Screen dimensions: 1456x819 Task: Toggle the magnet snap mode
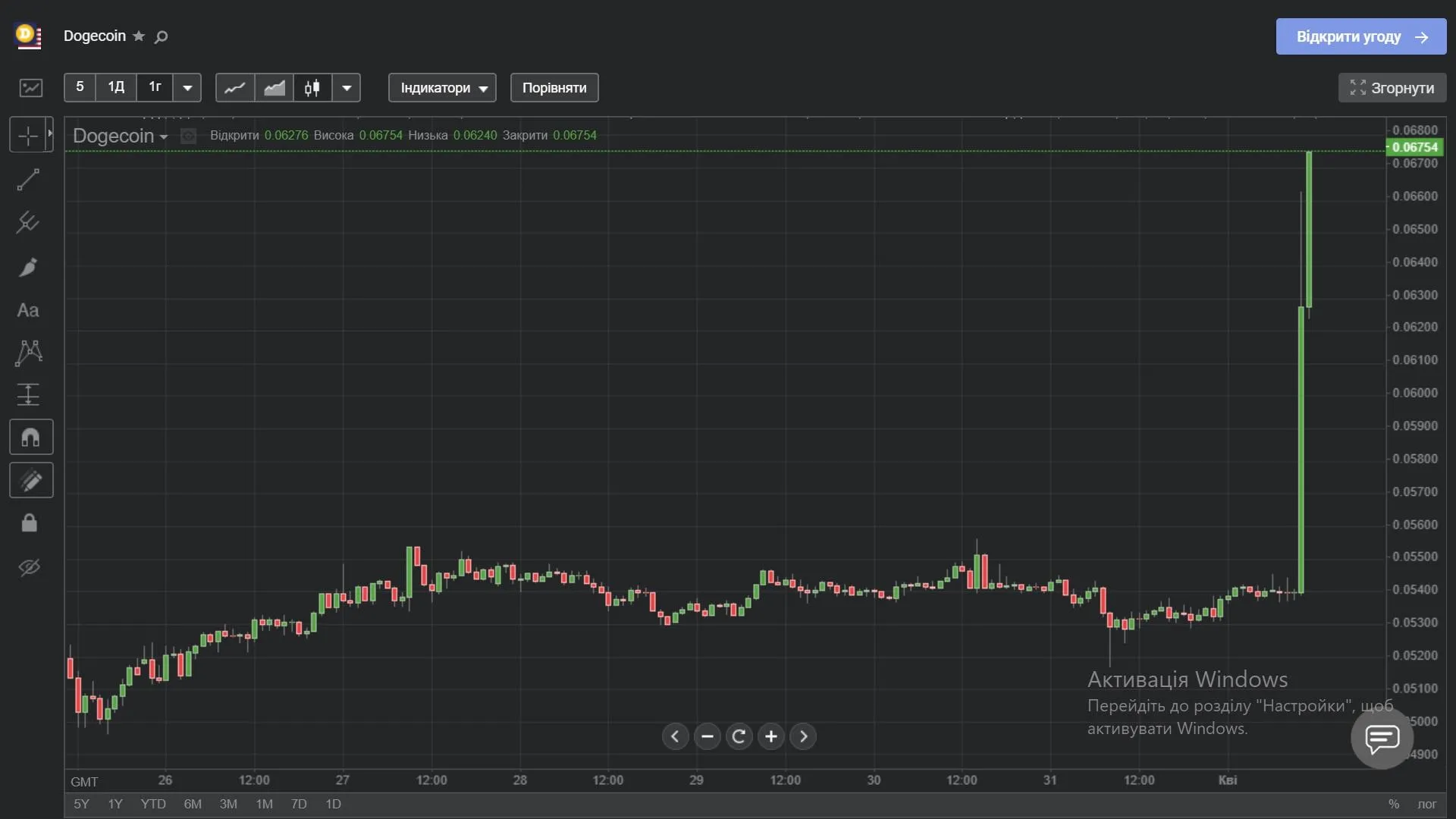(x=31, y=438)
